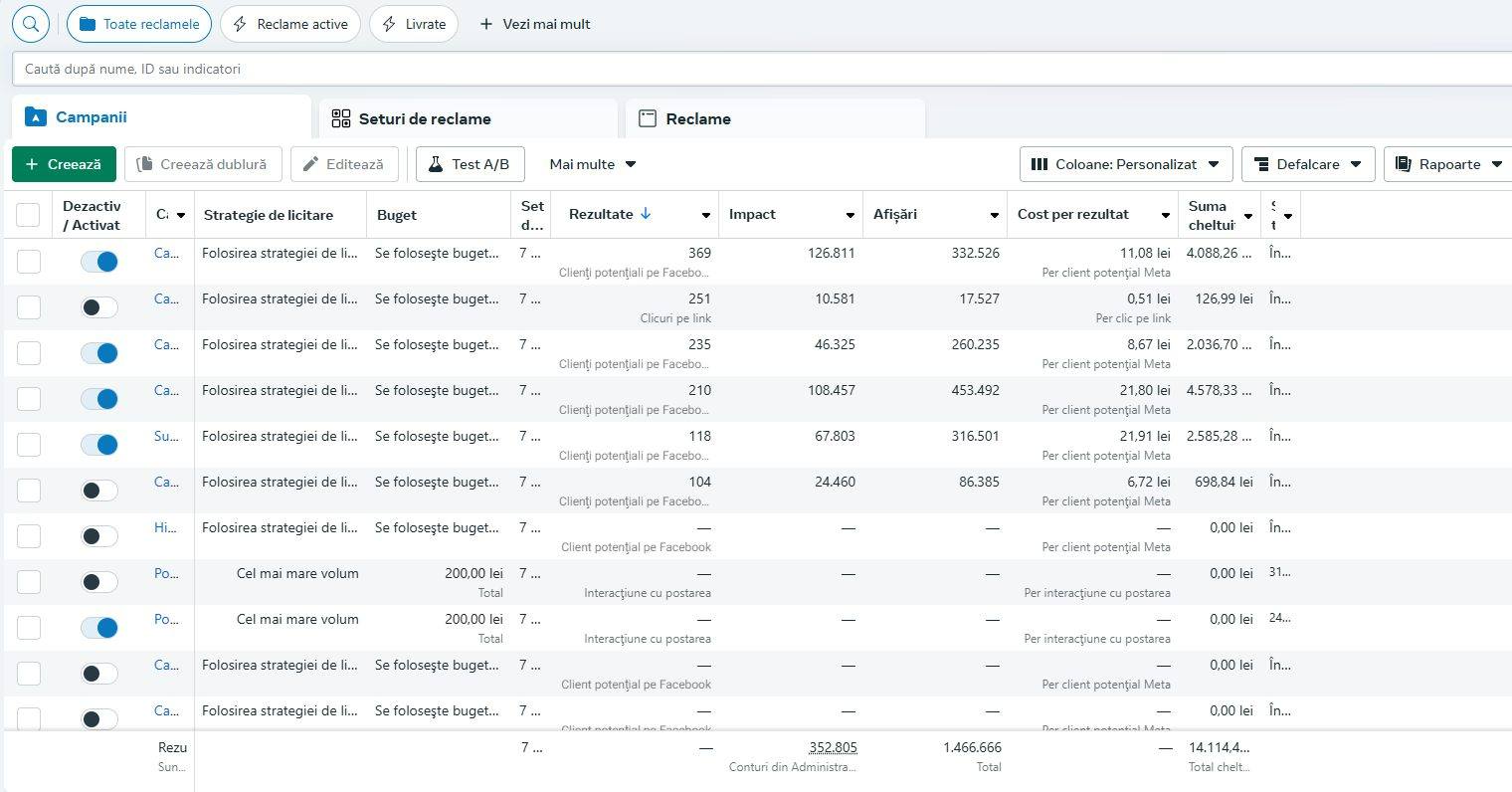This screenshot has width=1512, height=792.
Task: Click the magnifier search icon button
Action: 31,24
